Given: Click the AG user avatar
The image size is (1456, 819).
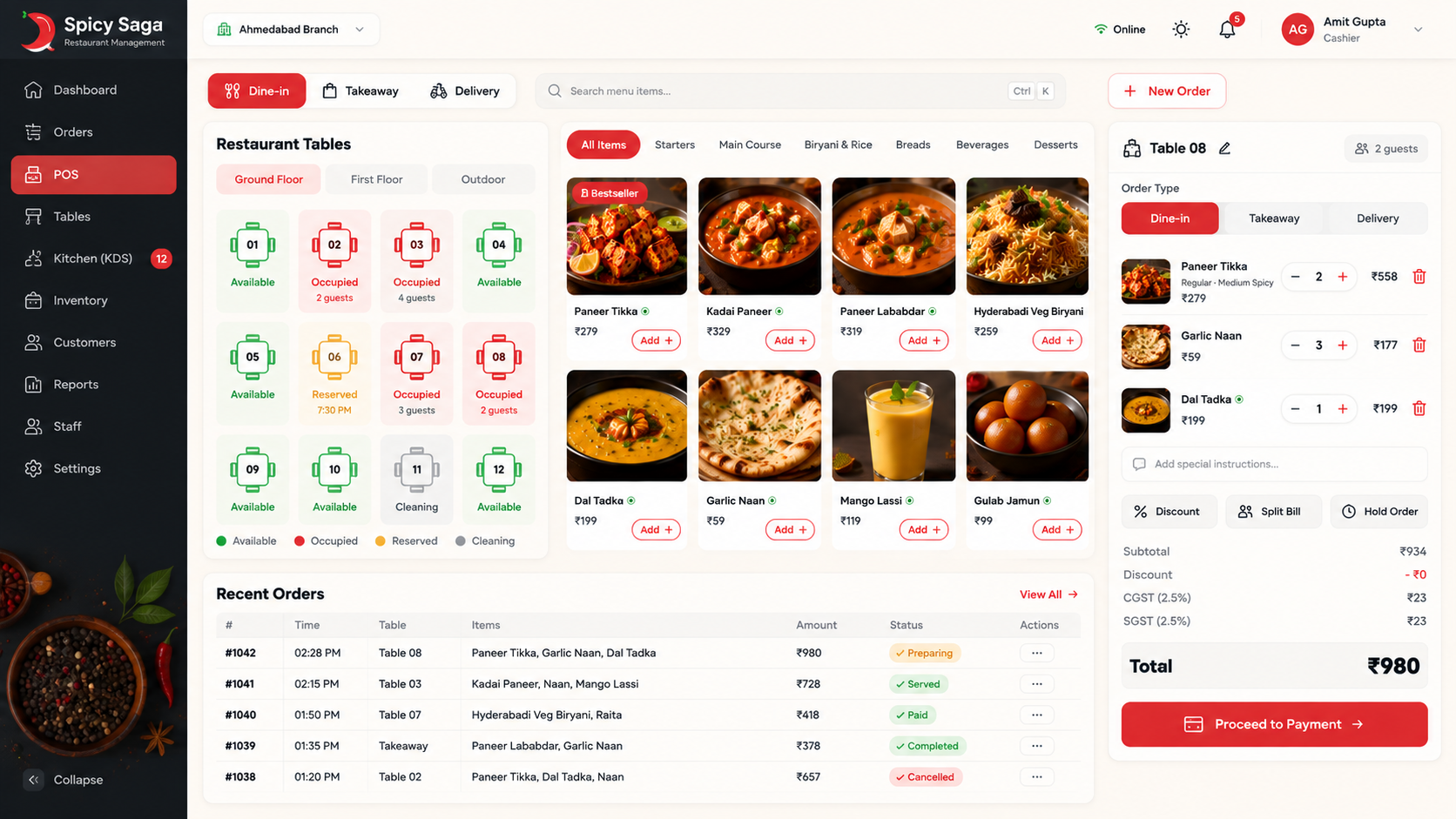Looking at the screenshot, I should 1298,29.
